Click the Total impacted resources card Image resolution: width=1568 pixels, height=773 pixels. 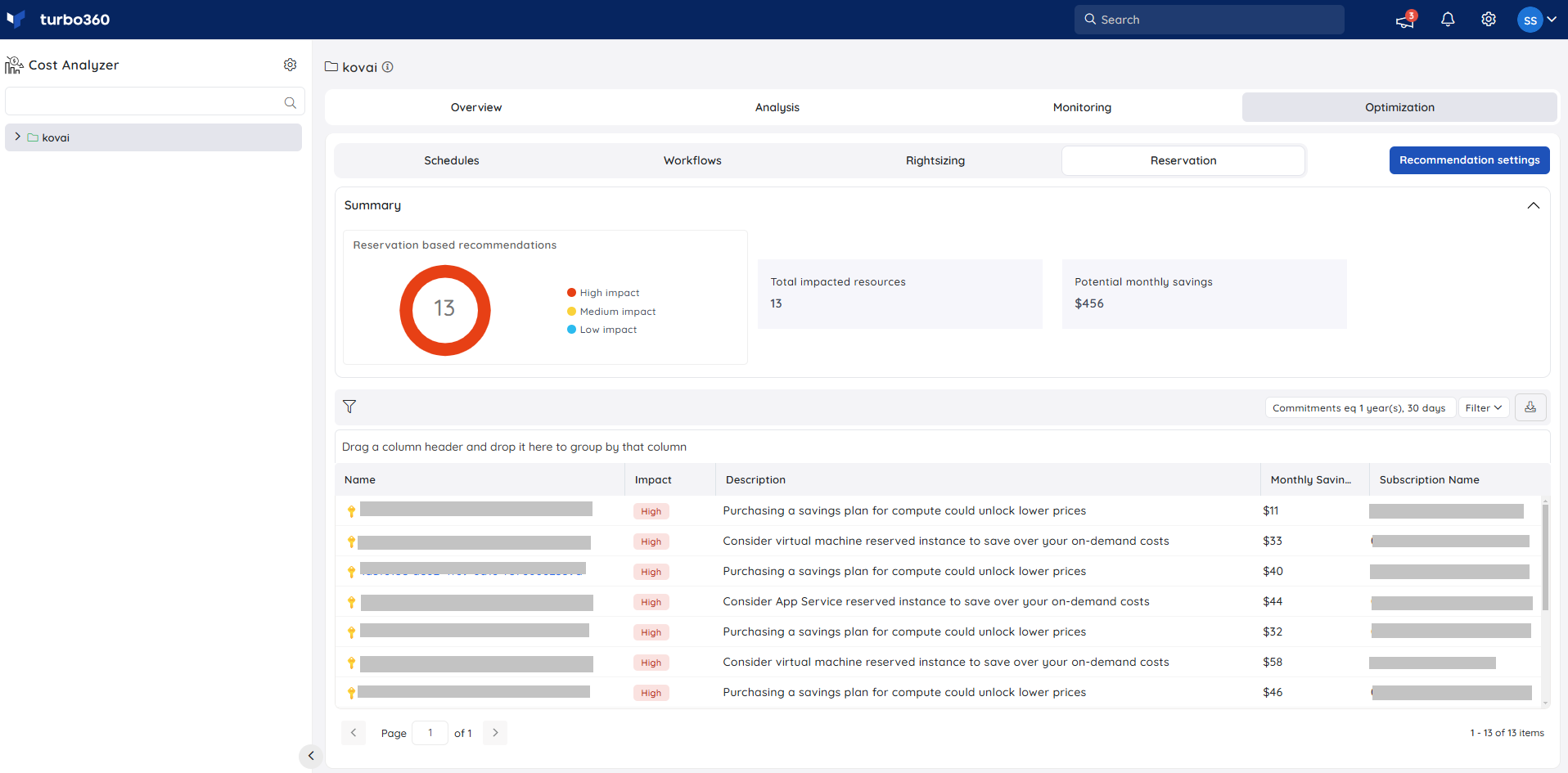[x=899, y=294]
